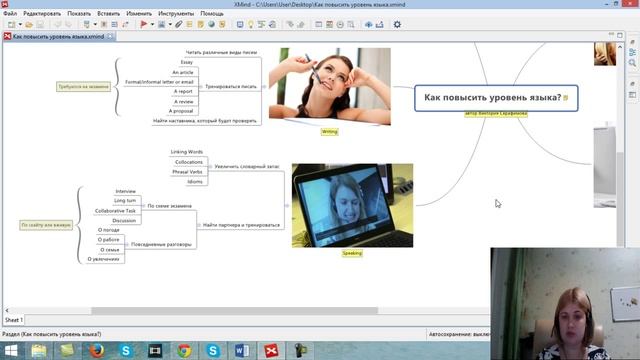Open Firefox from the taskbar

97,351
